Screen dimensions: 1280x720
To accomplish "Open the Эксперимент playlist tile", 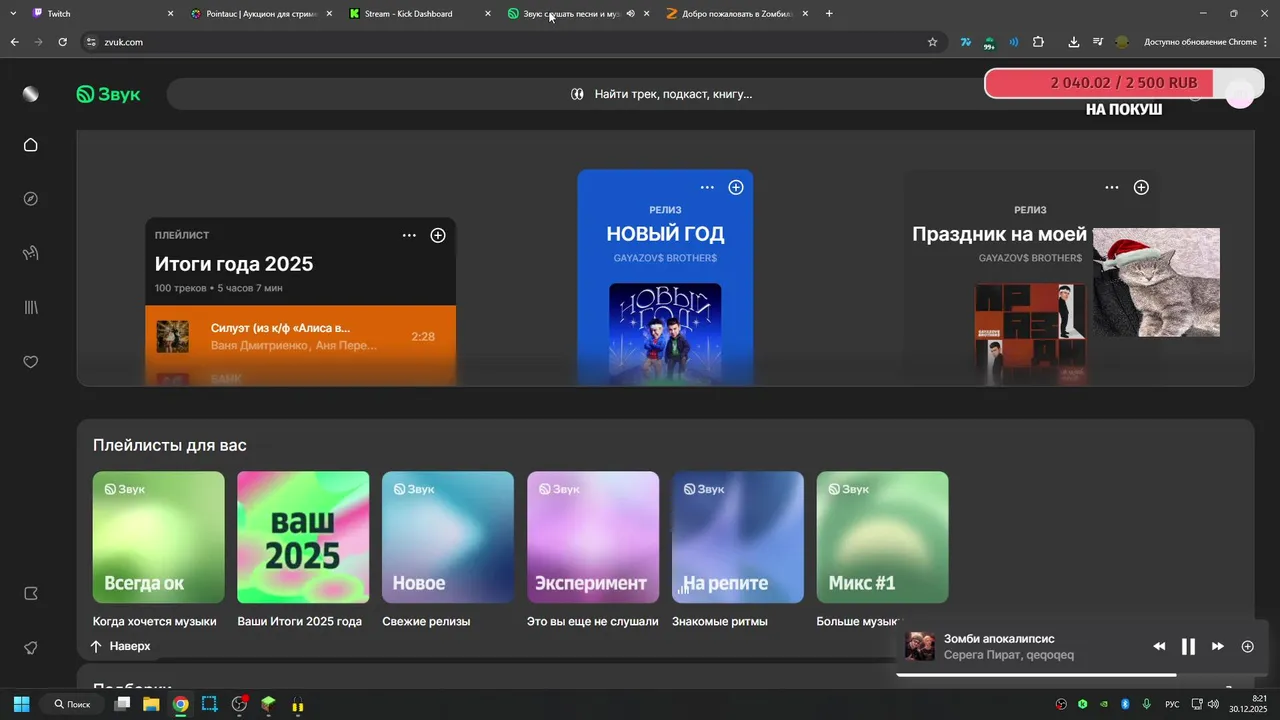I will point(593,537).
